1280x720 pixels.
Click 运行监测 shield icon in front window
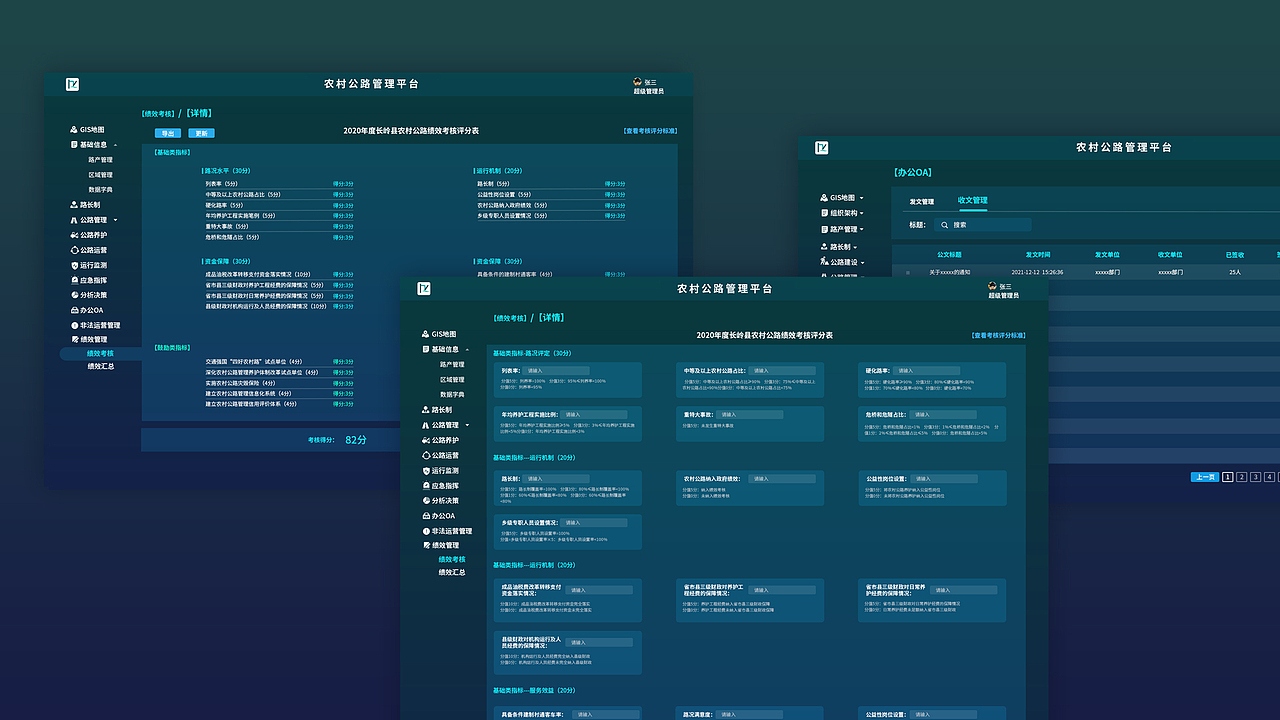point(425,470)
